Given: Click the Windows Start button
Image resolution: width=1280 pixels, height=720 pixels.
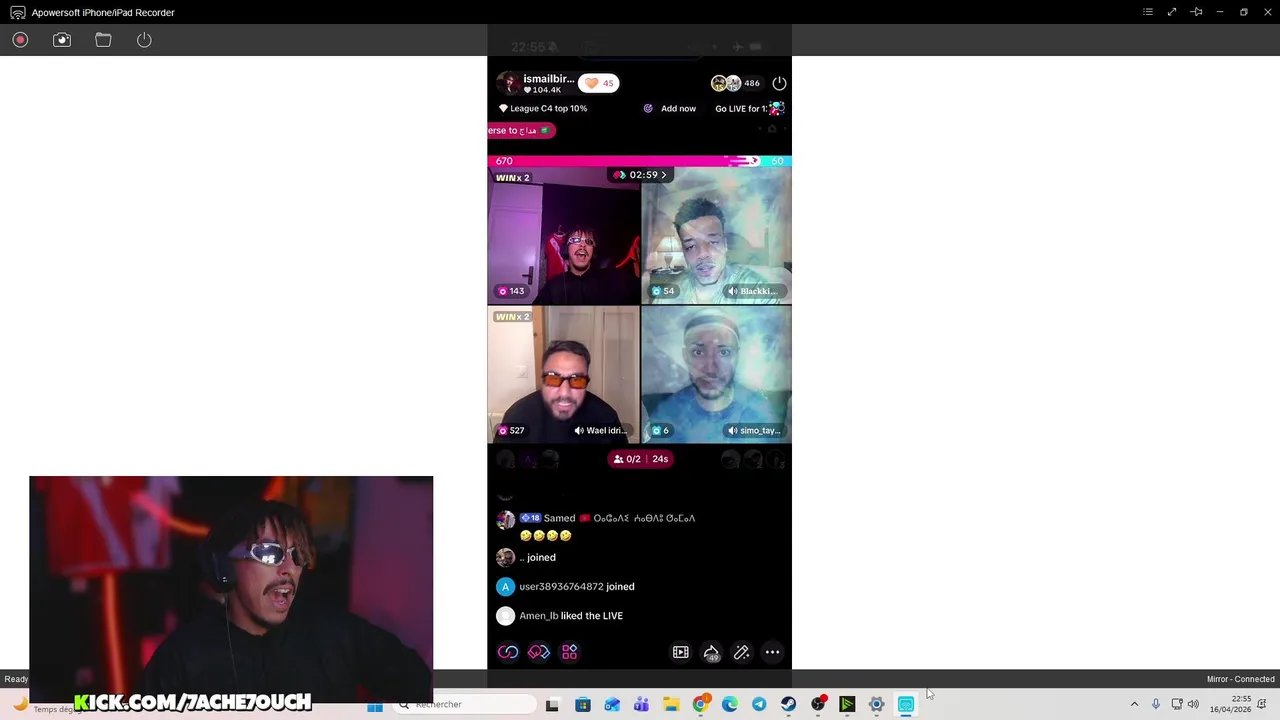Looking at the screenshot, I should [375, 705].
